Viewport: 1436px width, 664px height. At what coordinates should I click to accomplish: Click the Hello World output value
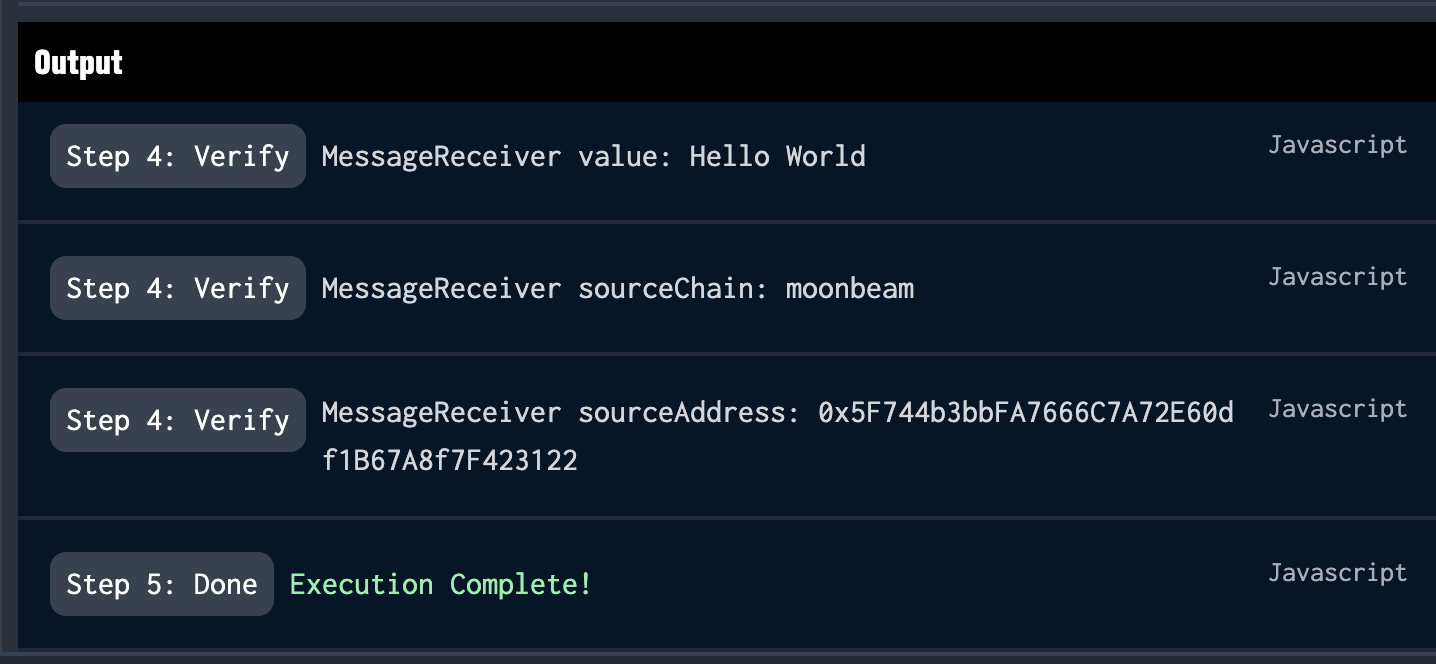777,156
